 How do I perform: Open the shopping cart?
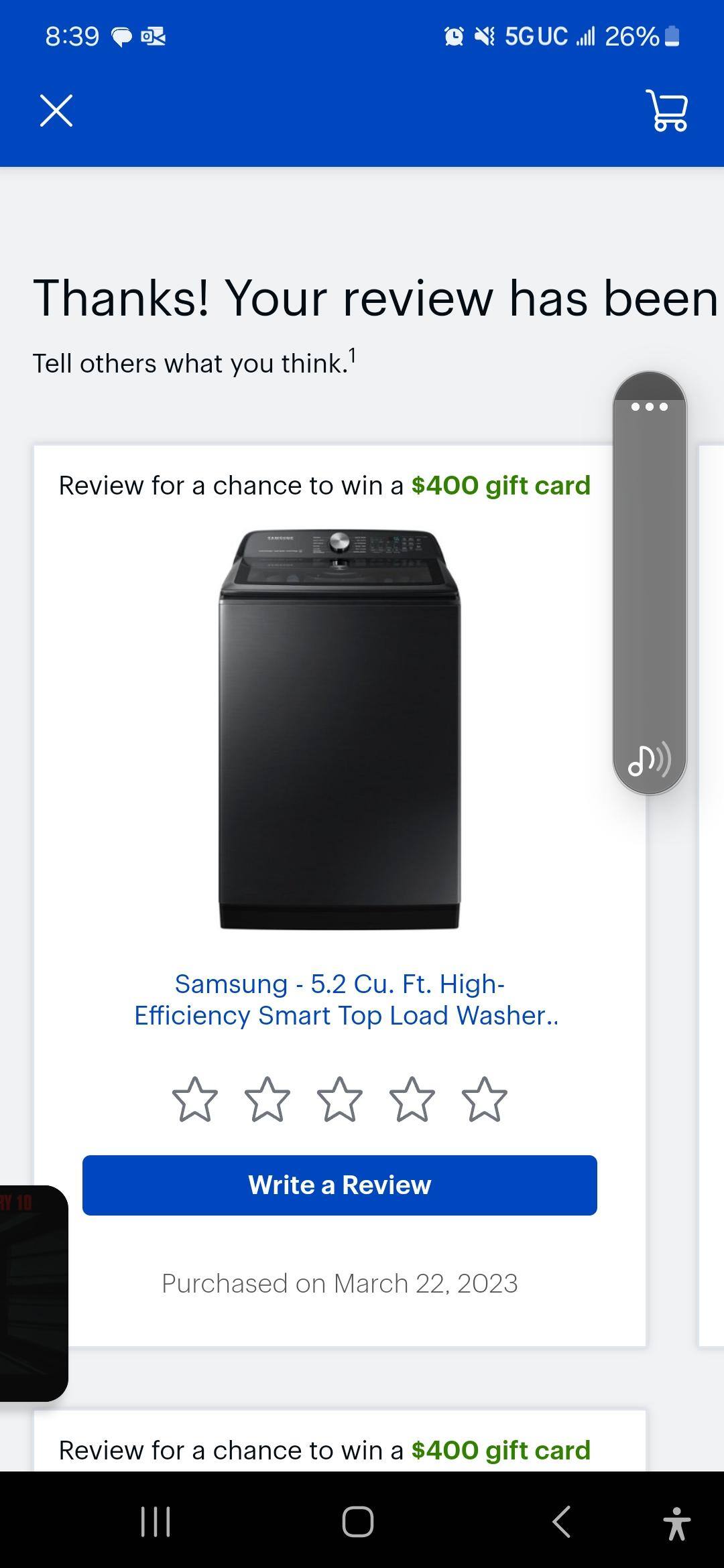667,111
